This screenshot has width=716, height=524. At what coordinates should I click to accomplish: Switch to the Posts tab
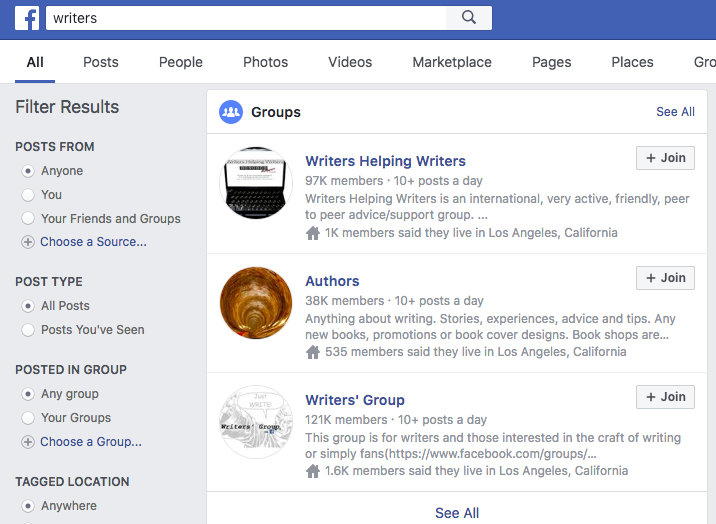pyautogui.click(x=100, y=62)
